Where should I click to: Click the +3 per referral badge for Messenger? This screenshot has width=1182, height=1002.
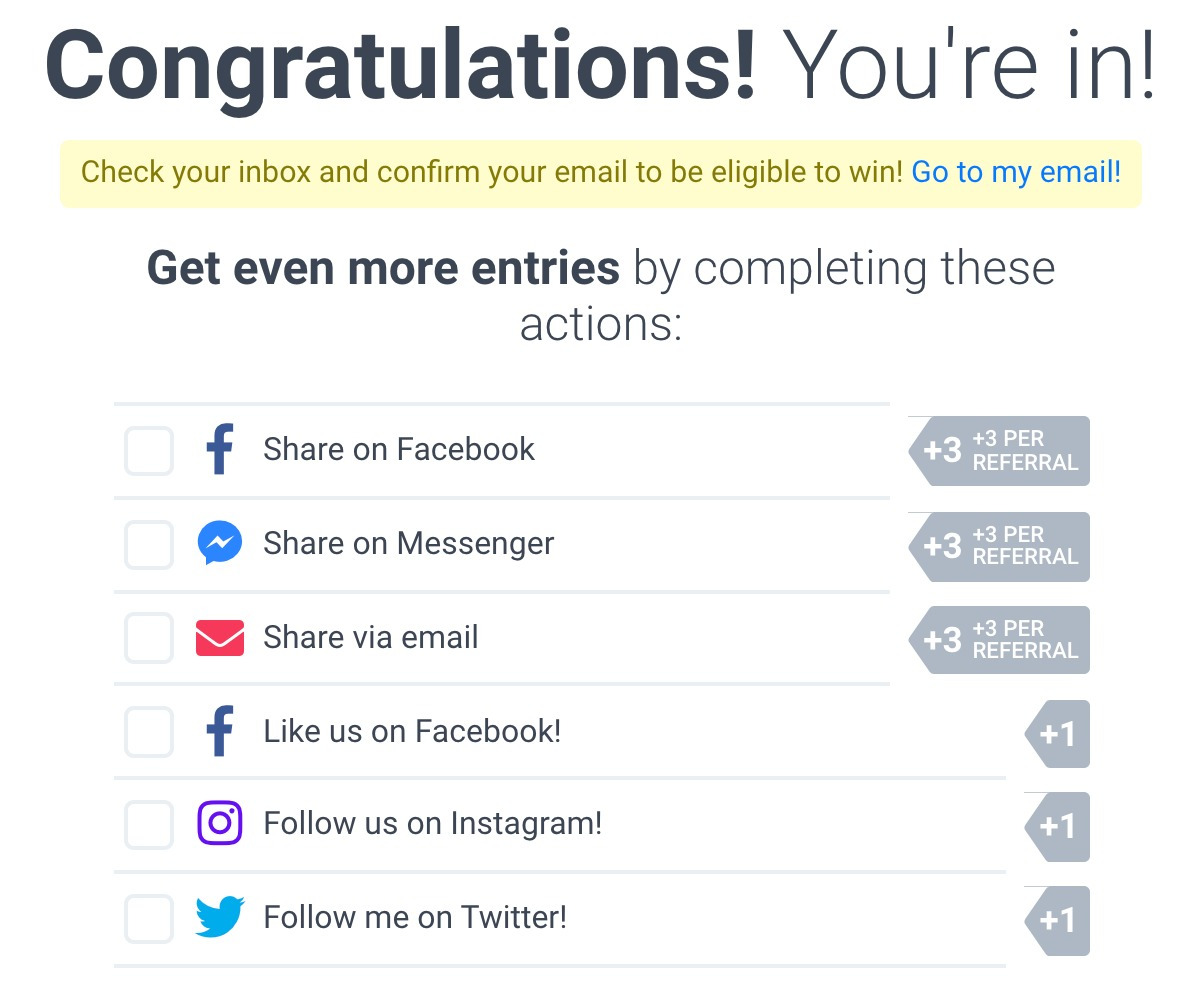[x=998, y=546]
